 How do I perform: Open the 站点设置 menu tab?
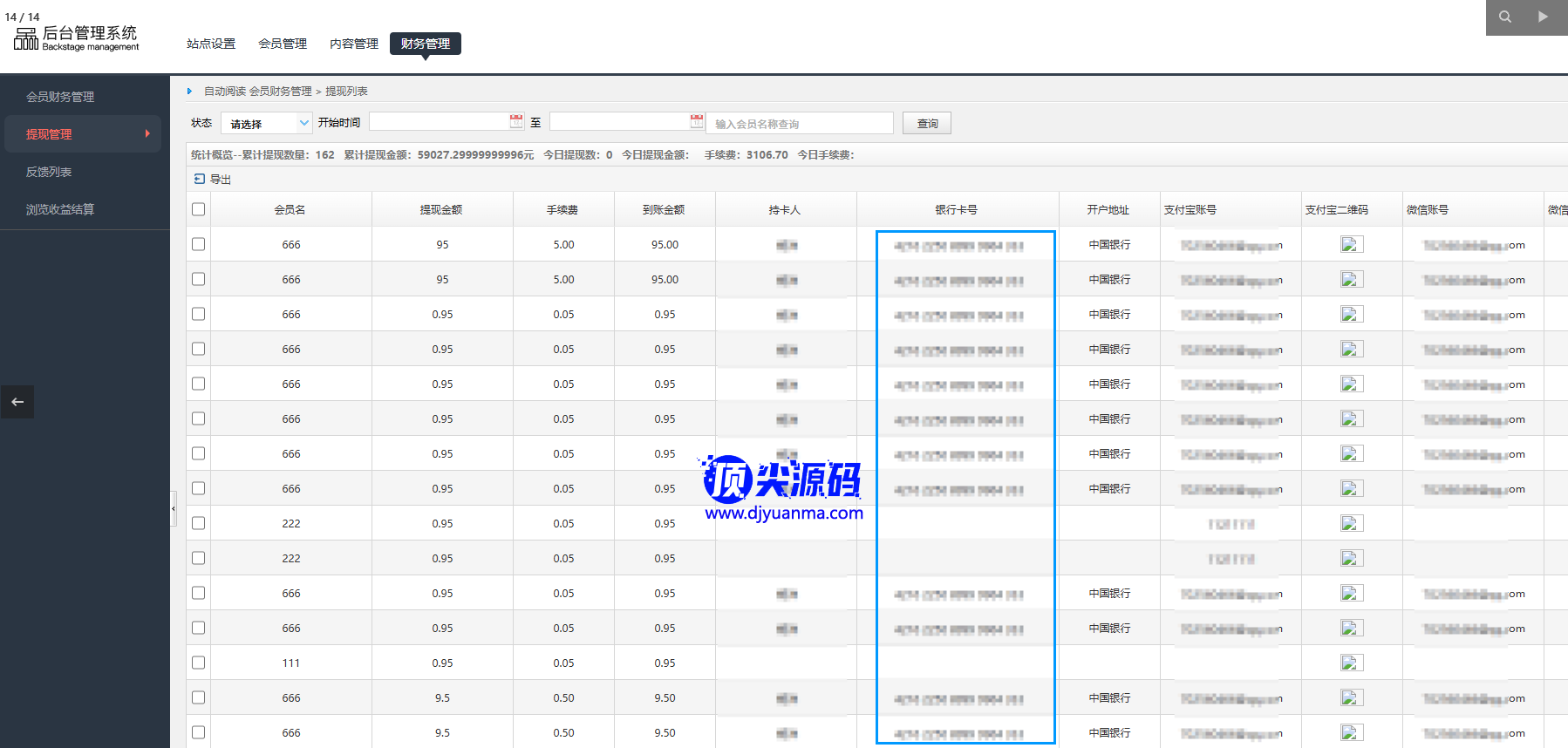click(x=211, y=44)
